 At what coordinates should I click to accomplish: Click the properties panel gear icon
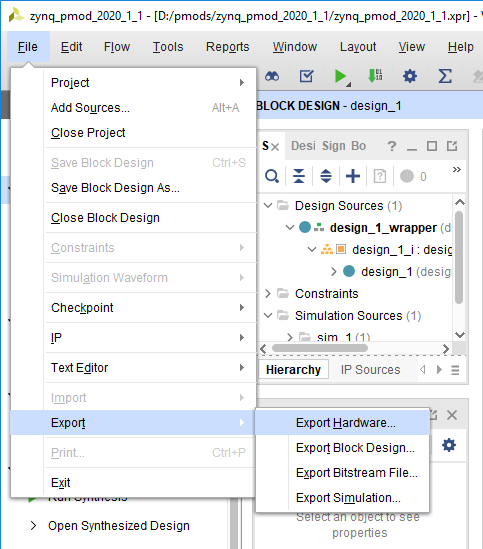(x=449, y=445)
